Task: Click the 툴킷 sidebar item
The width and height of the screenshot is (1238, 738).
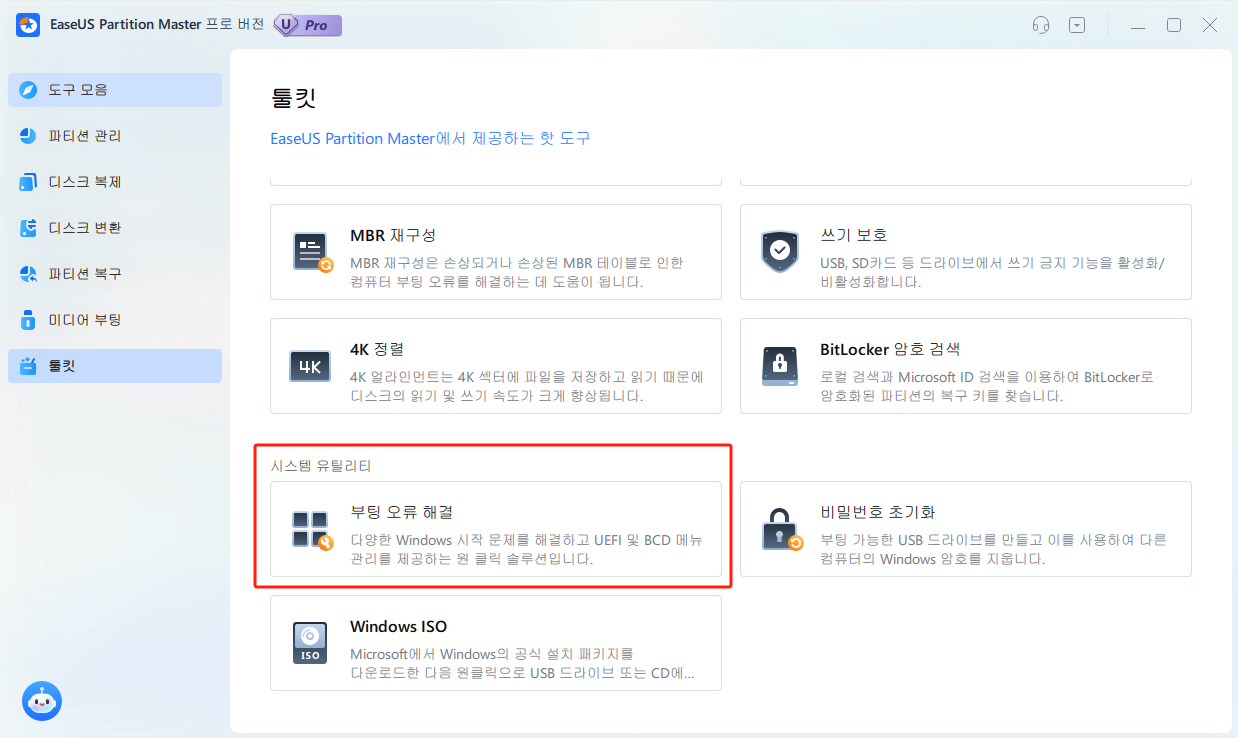Action: pos(115,366)
